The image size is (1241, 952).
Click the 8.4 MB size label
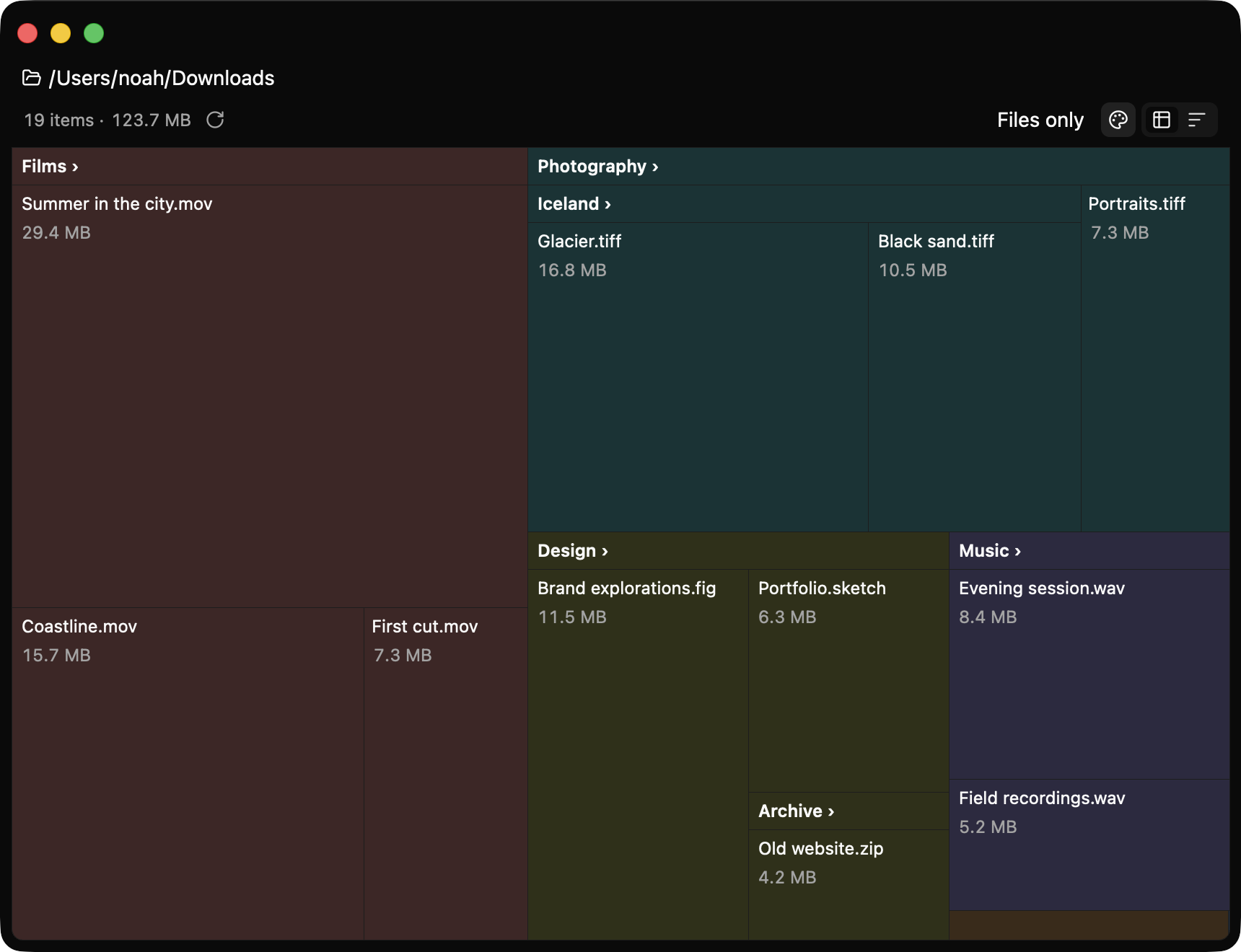pos(988,617)
